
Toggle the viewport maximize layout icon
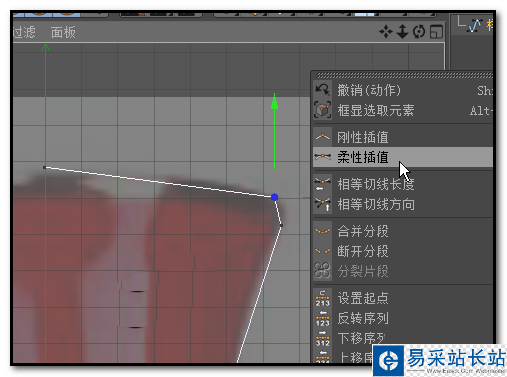[x=436, y=32]
